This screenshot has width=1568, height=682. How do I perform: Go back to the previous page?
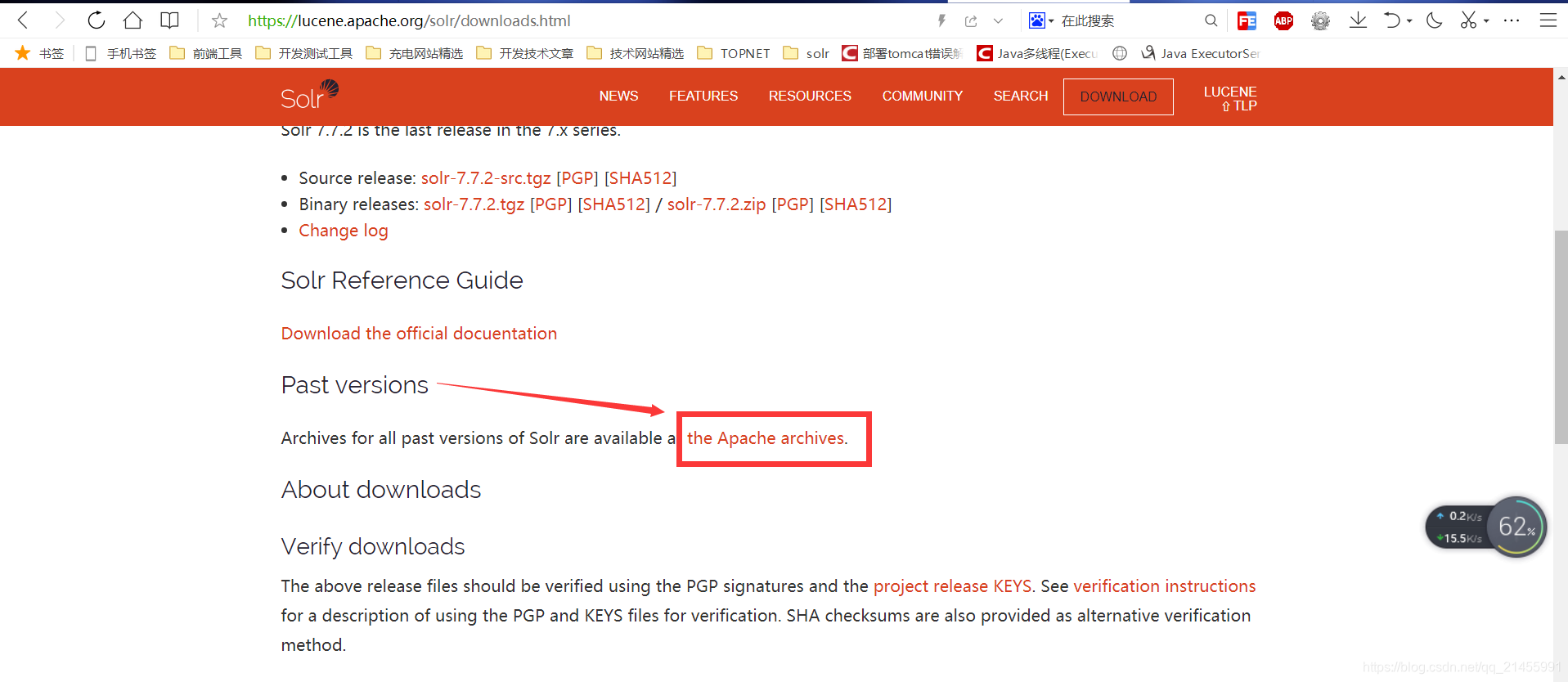[23, 20]
